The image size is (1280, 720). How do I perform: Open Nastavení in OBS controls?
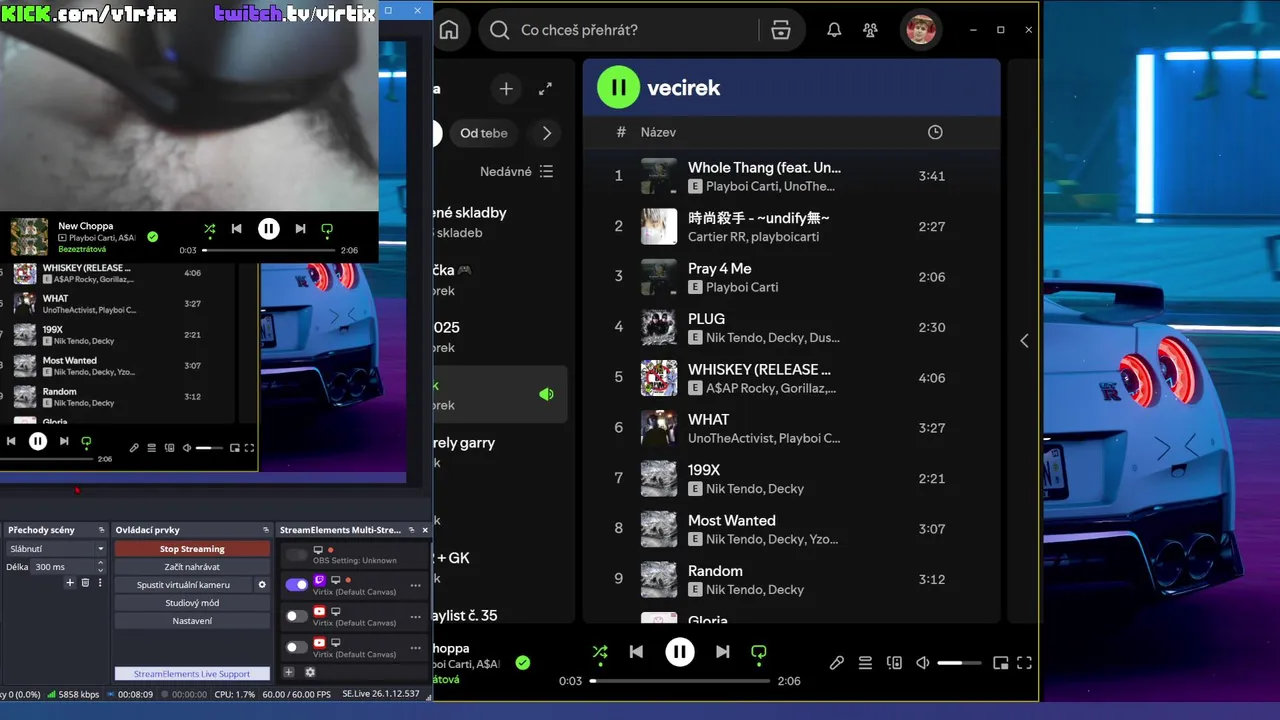coord(192,621)
